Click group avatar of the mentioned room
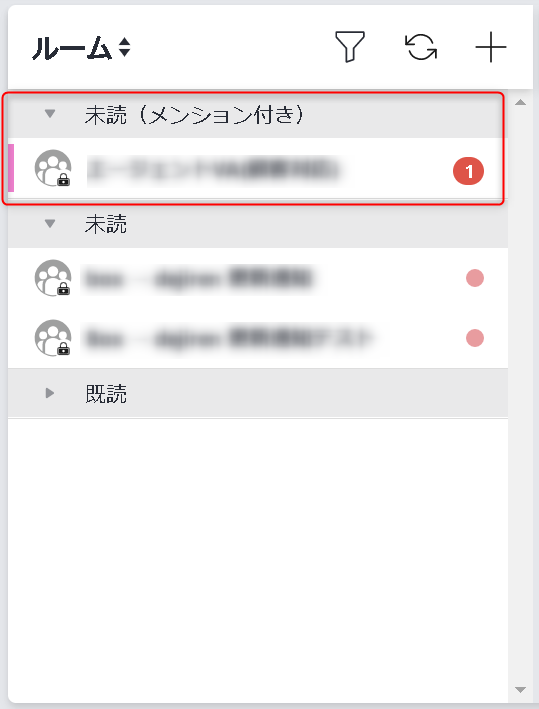 [x=53, y=168]
